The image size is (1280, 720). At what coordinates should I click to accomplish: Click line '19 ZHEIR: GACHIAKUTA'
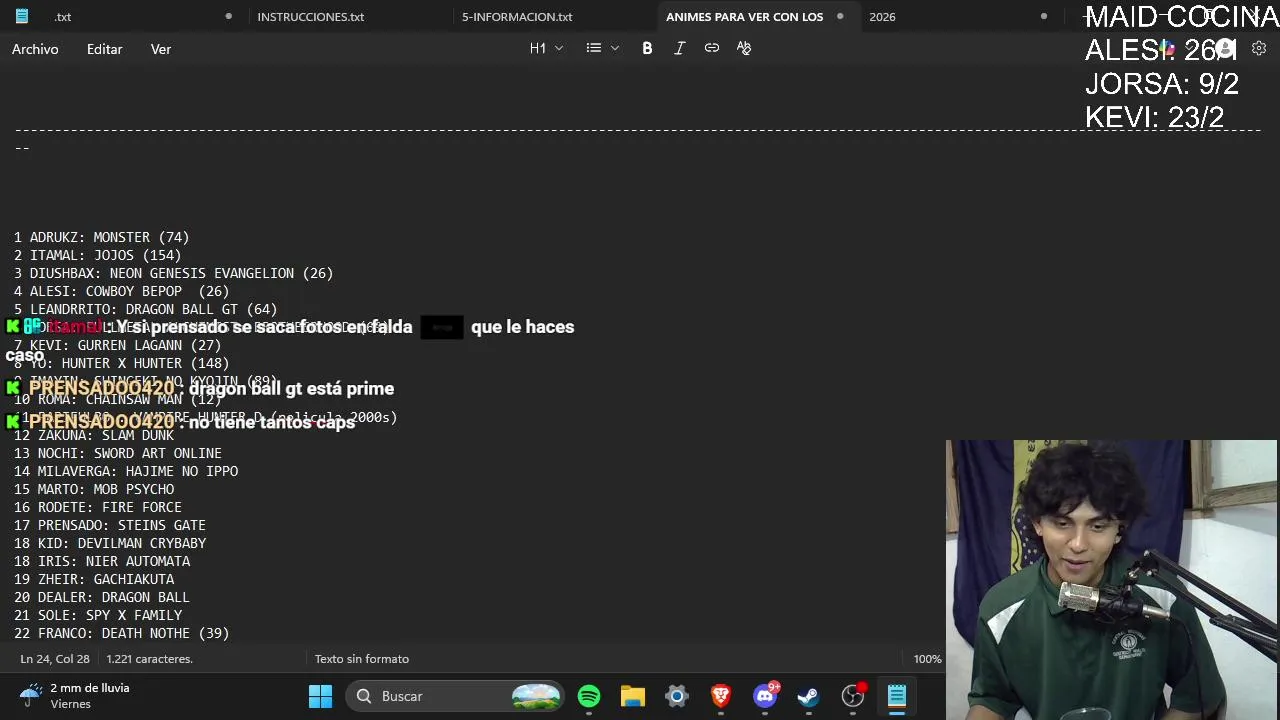(93, 579)
